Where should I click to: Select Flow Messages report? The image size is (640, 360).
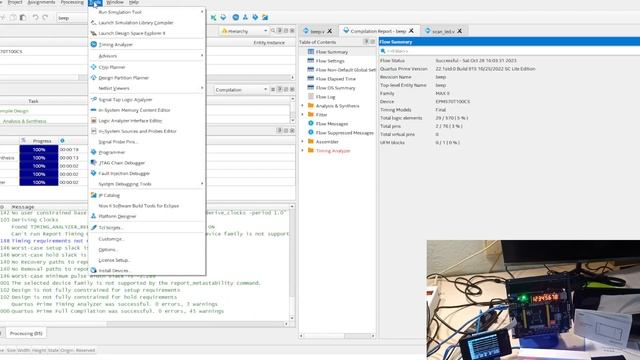[331, 124]
